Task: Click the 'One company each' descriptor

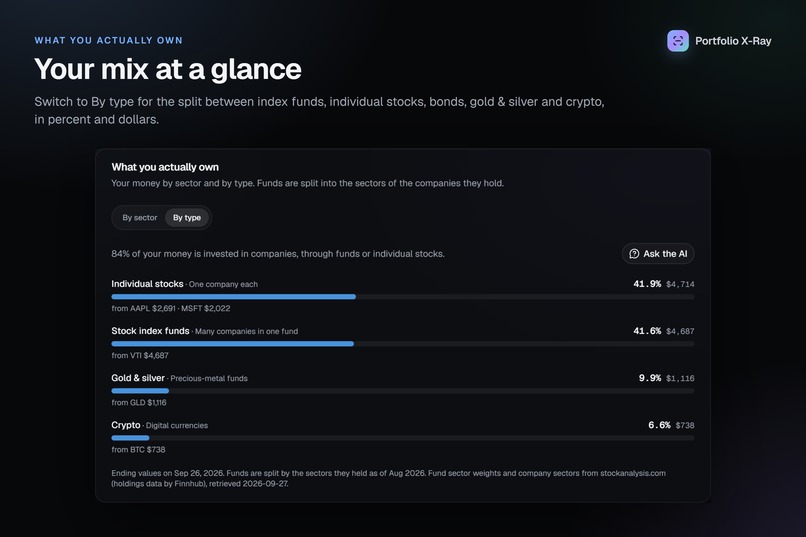Action: tap(223, 284)
